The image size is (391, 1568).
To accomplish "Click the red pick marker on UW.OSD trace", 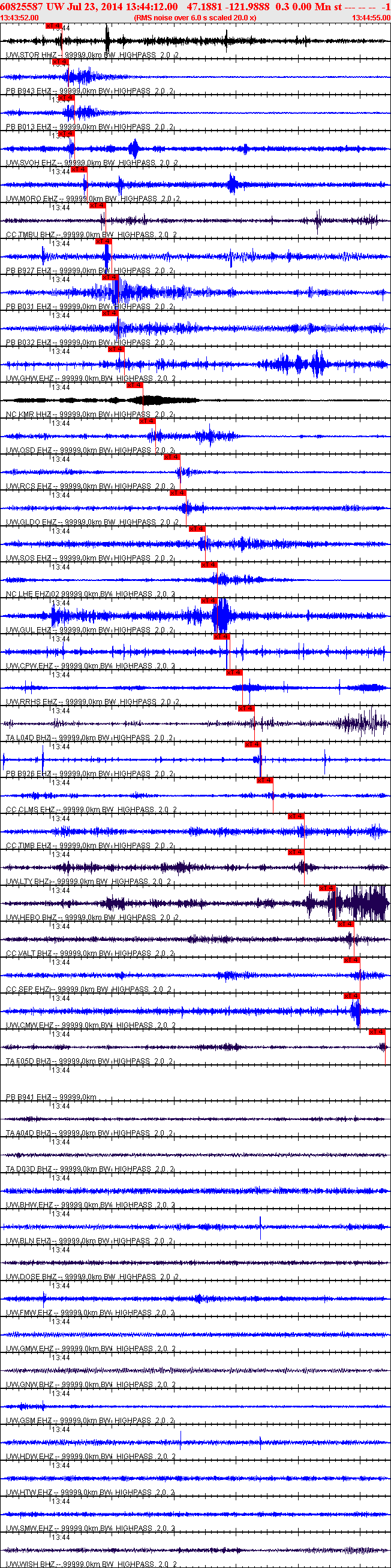I will pos(148,421).
